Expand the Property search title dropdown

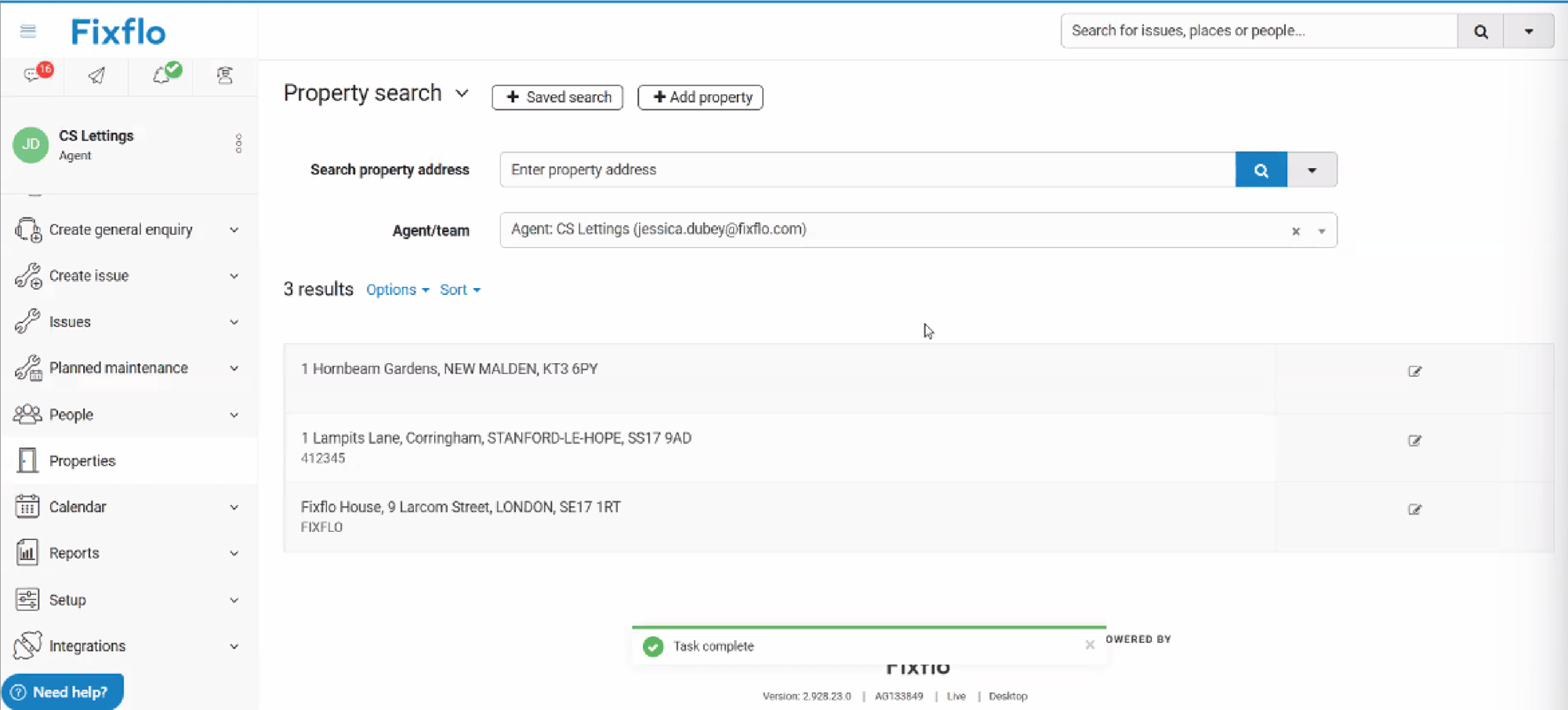(x=462, y=93)
